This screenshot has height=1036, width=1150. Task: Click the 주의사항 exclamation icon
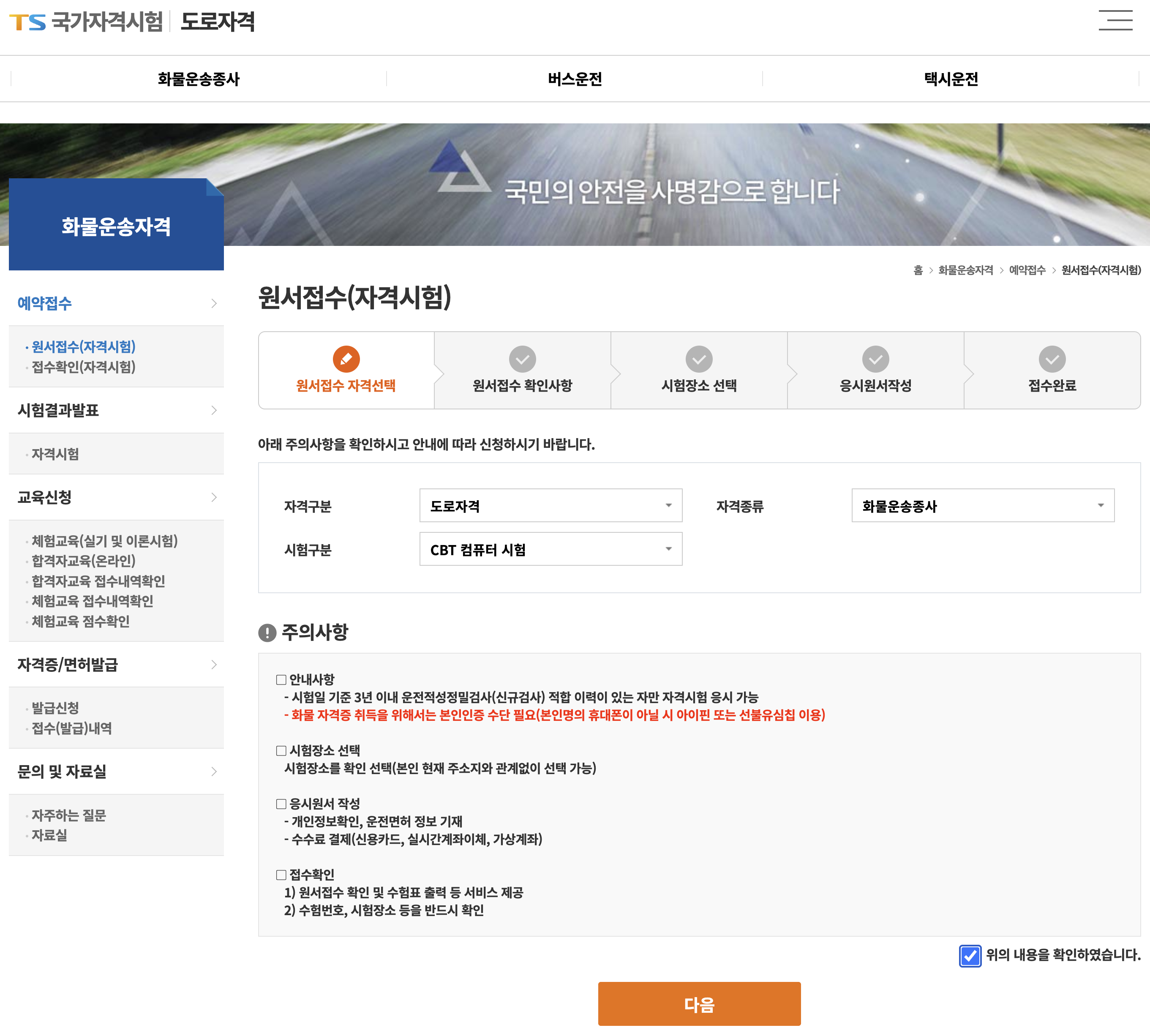tap(267, 633)
